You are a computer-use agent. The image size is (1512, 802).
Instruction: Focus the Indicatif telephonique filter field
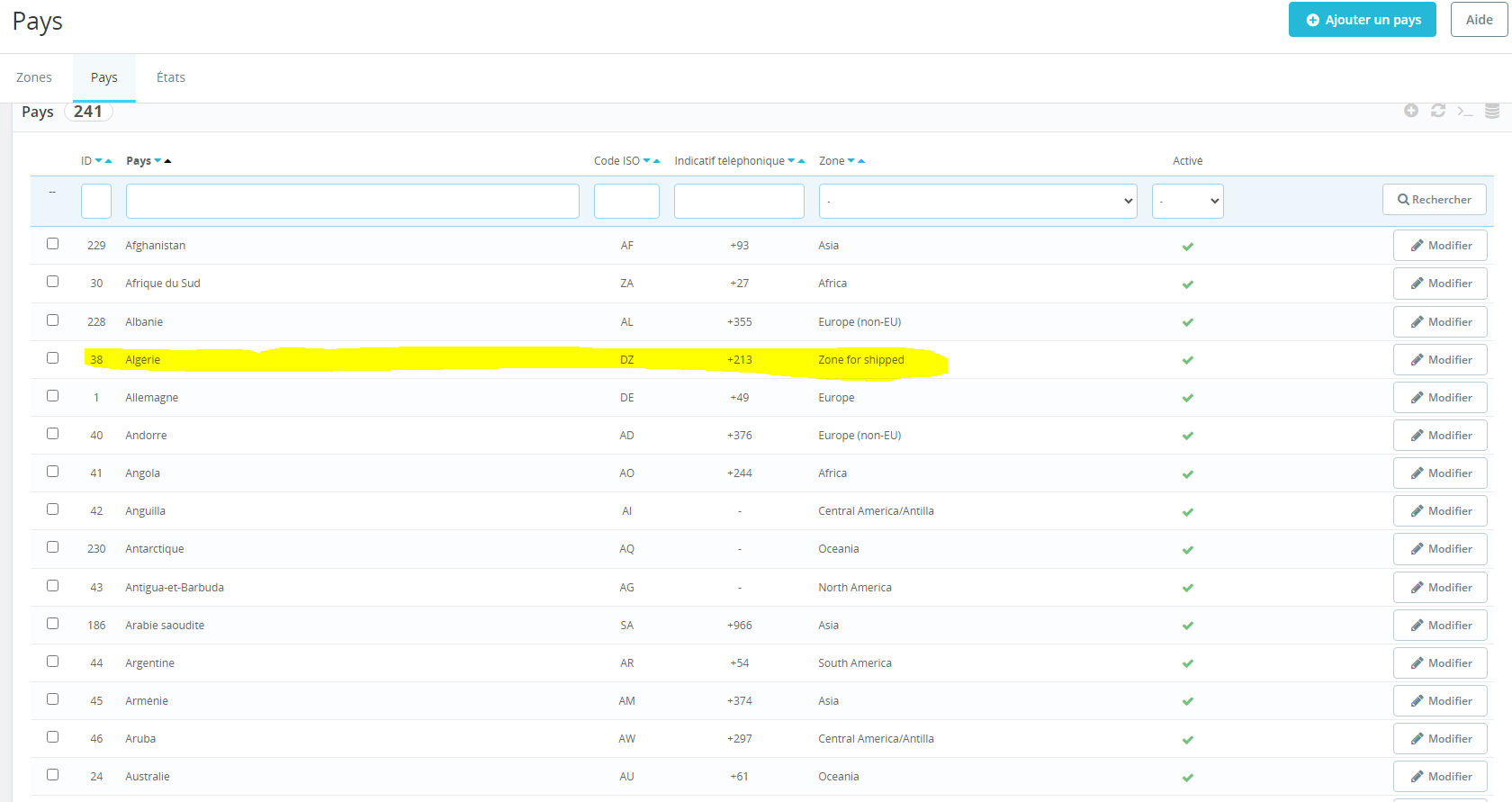739,201
